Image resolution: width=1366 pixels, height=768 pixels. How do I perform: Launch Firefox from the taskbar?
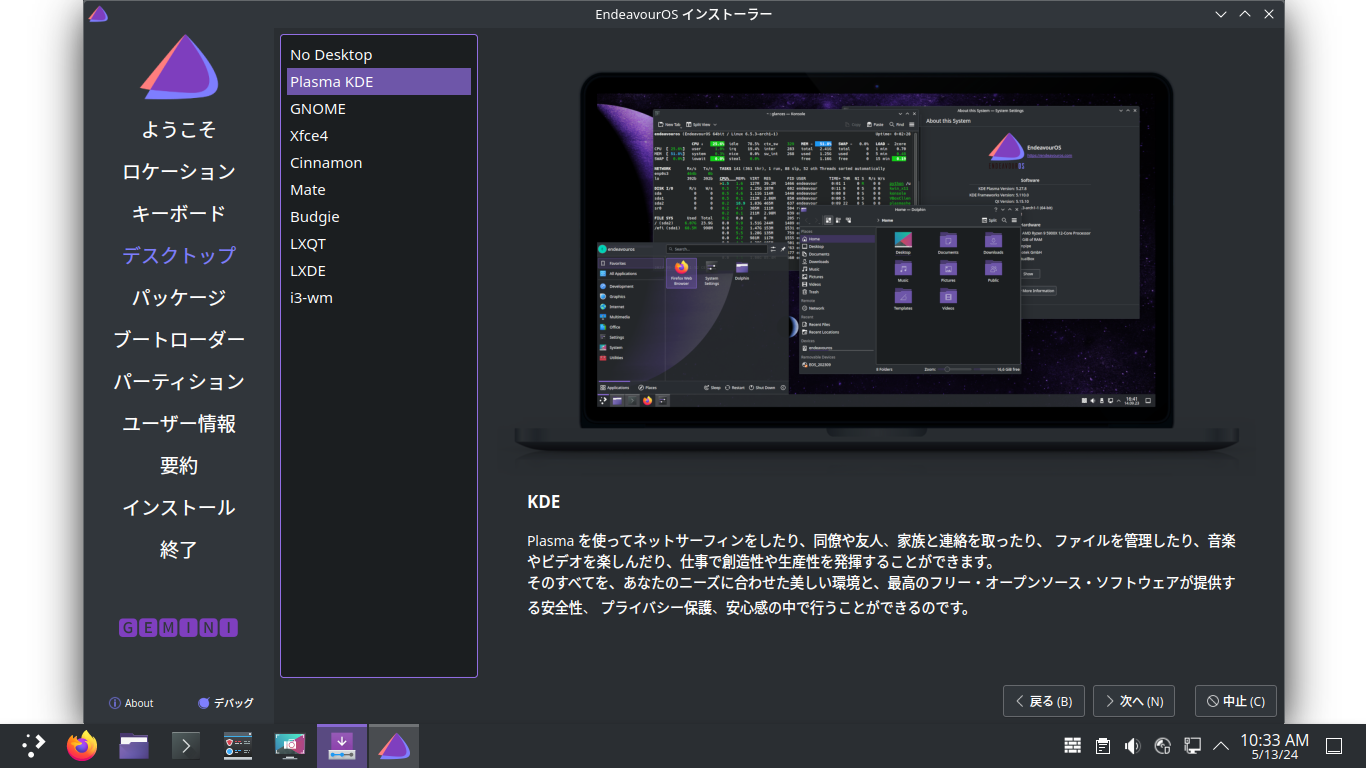pyautogui.click(x=82, y=746)
